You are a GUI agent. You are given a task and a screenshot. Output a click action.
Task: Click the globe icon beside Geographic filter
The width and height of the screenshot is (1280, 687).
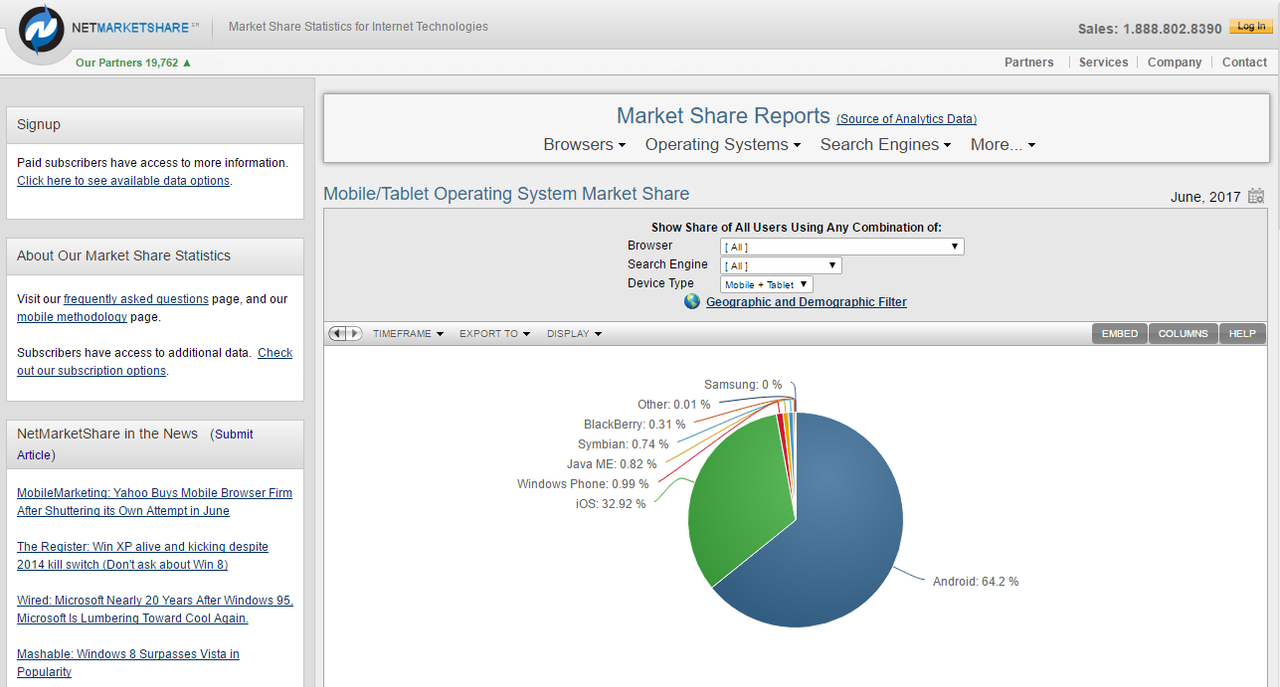click(692, 301)
